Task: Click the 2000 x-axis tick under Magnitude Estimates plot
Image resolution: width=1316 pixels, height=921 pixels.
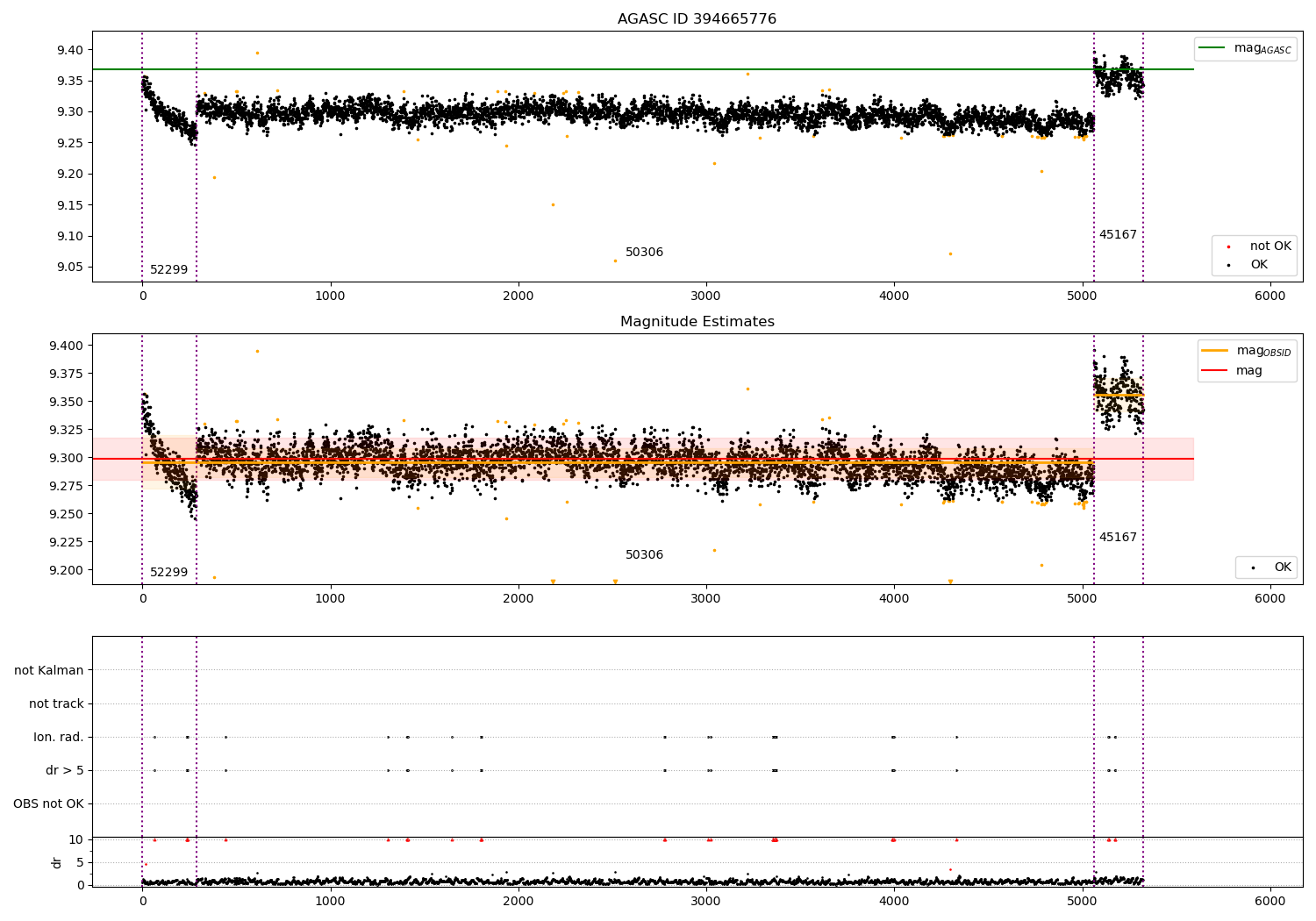Action: pos(519,599)
